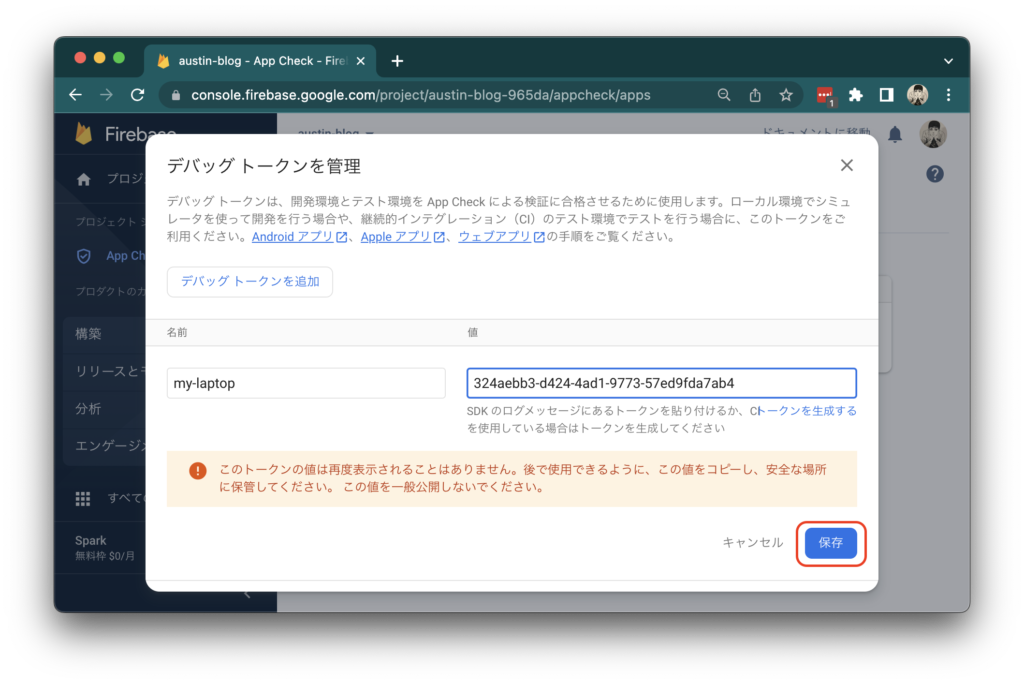The image size is (1024, 684).
Task: Click the share icon in the address bar
Action: [755, 94]
